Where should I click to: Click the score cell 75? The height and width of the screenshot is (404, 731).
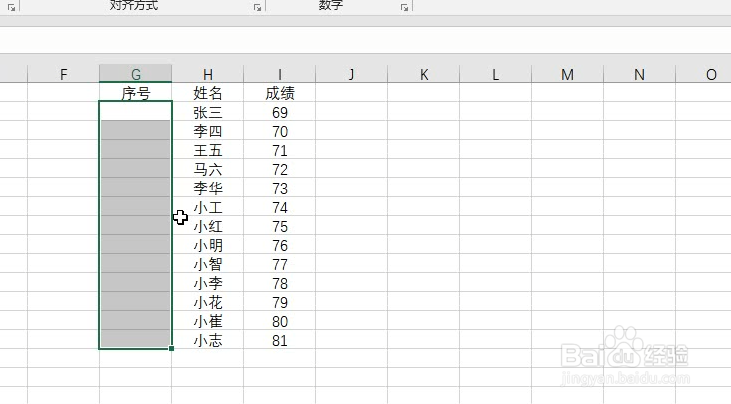coord(280,226)
